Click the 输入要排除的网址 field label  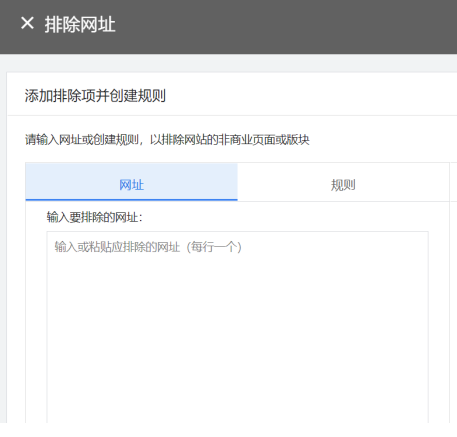[95, 217]
